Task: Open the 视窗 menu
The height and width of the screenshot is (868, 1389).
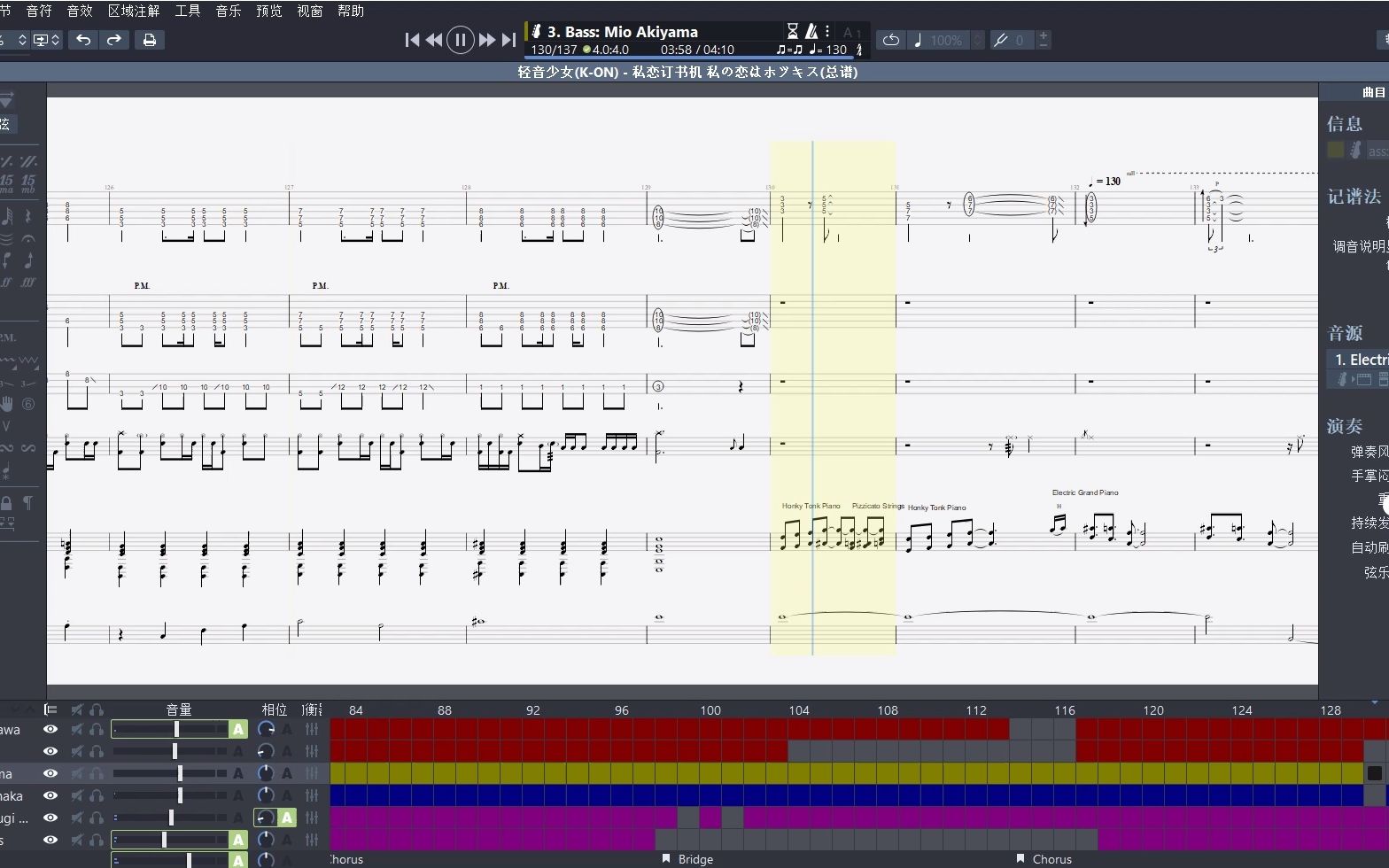Action: [x=310, y=11]
